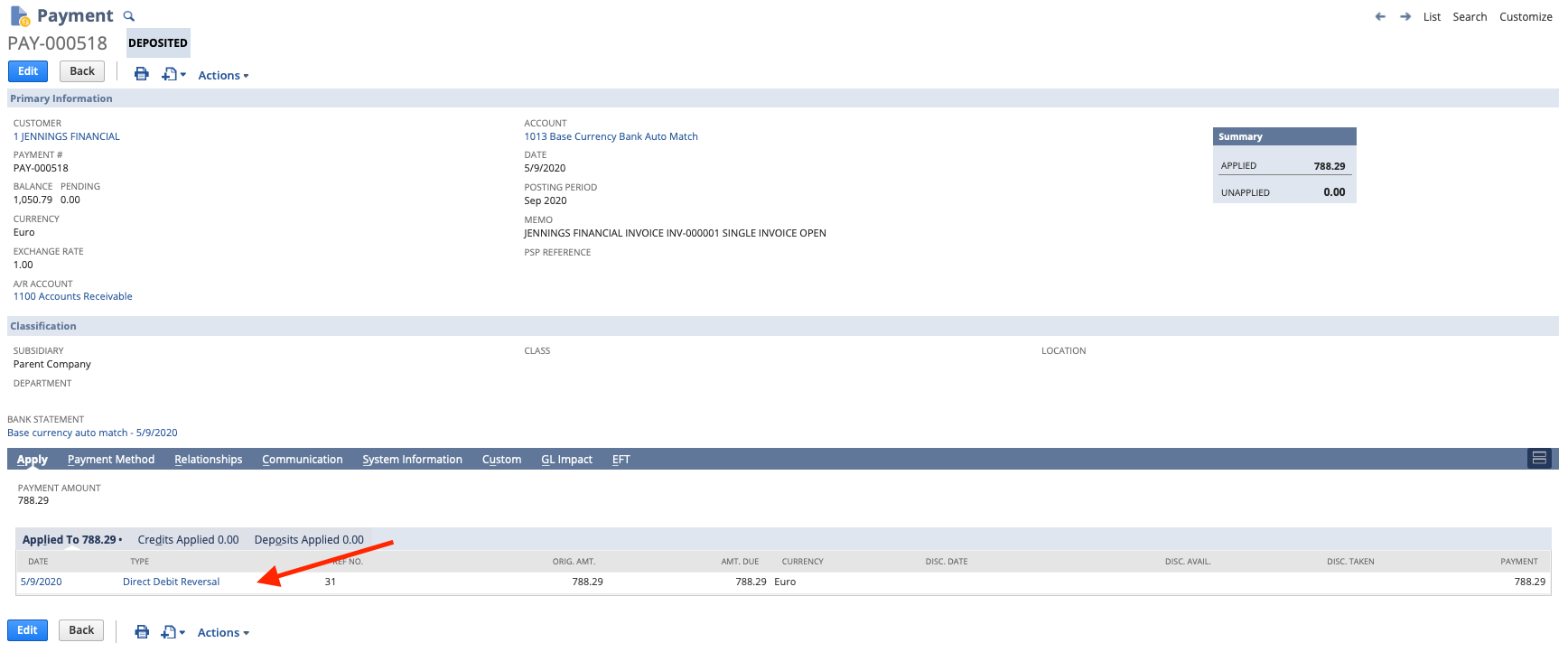Open the top new-document icon dropdown
1568x652 pixels.
[173, 74]
